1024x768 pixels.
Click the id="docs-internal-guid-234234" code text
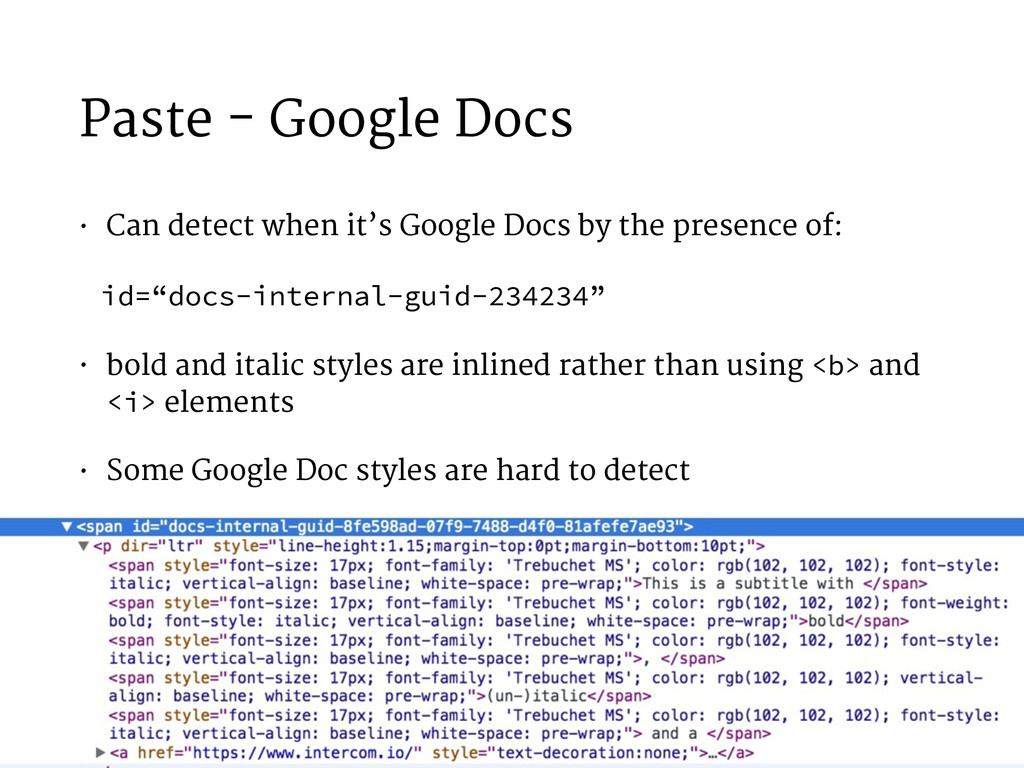point(353,296)
